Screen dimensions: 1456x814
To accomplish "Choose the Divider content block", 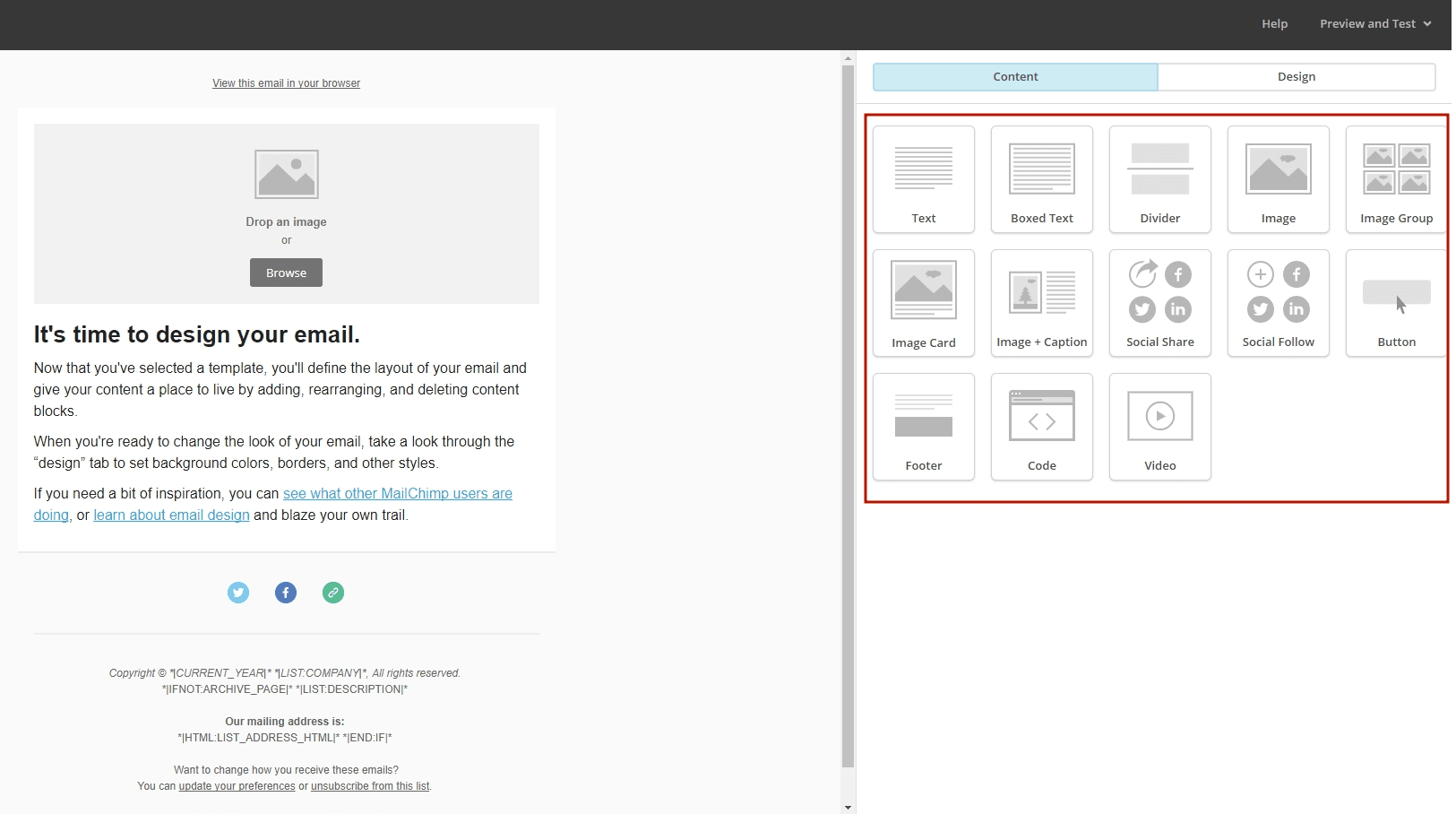I will tap(1160, 179).
